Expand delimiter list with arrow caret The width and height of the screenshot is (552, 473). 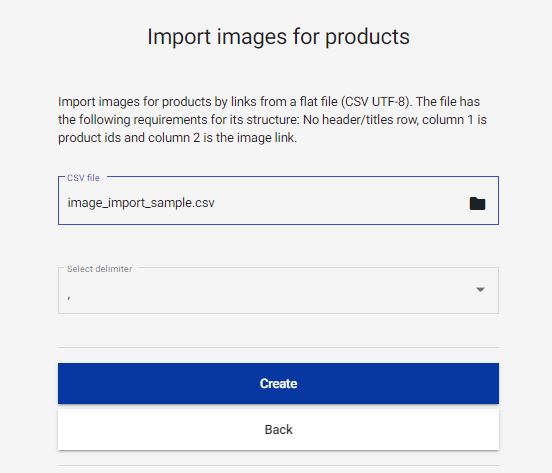pyautogui.click(x=480, y=289)
